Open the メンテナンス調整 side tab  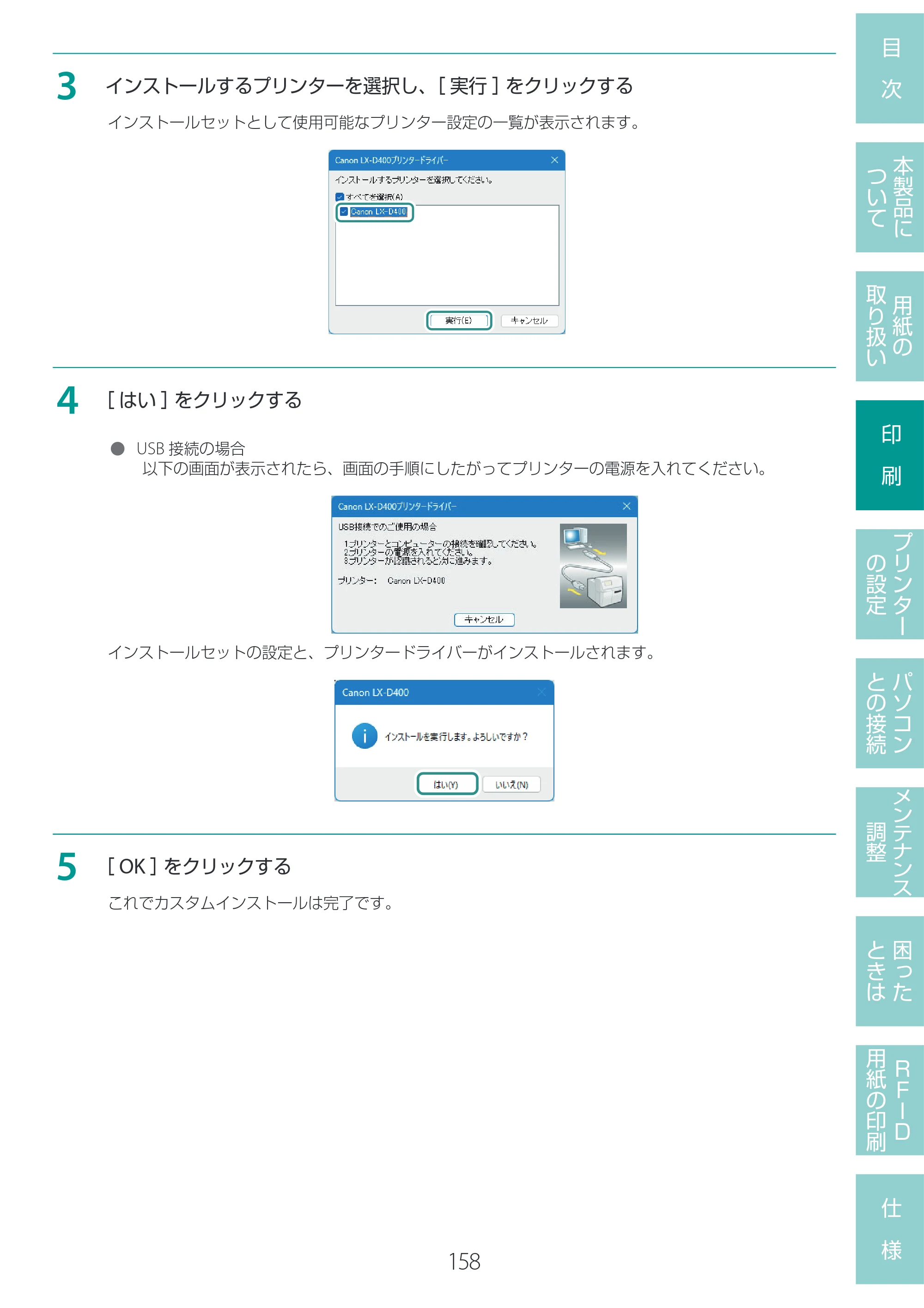[x=889, y=842]
